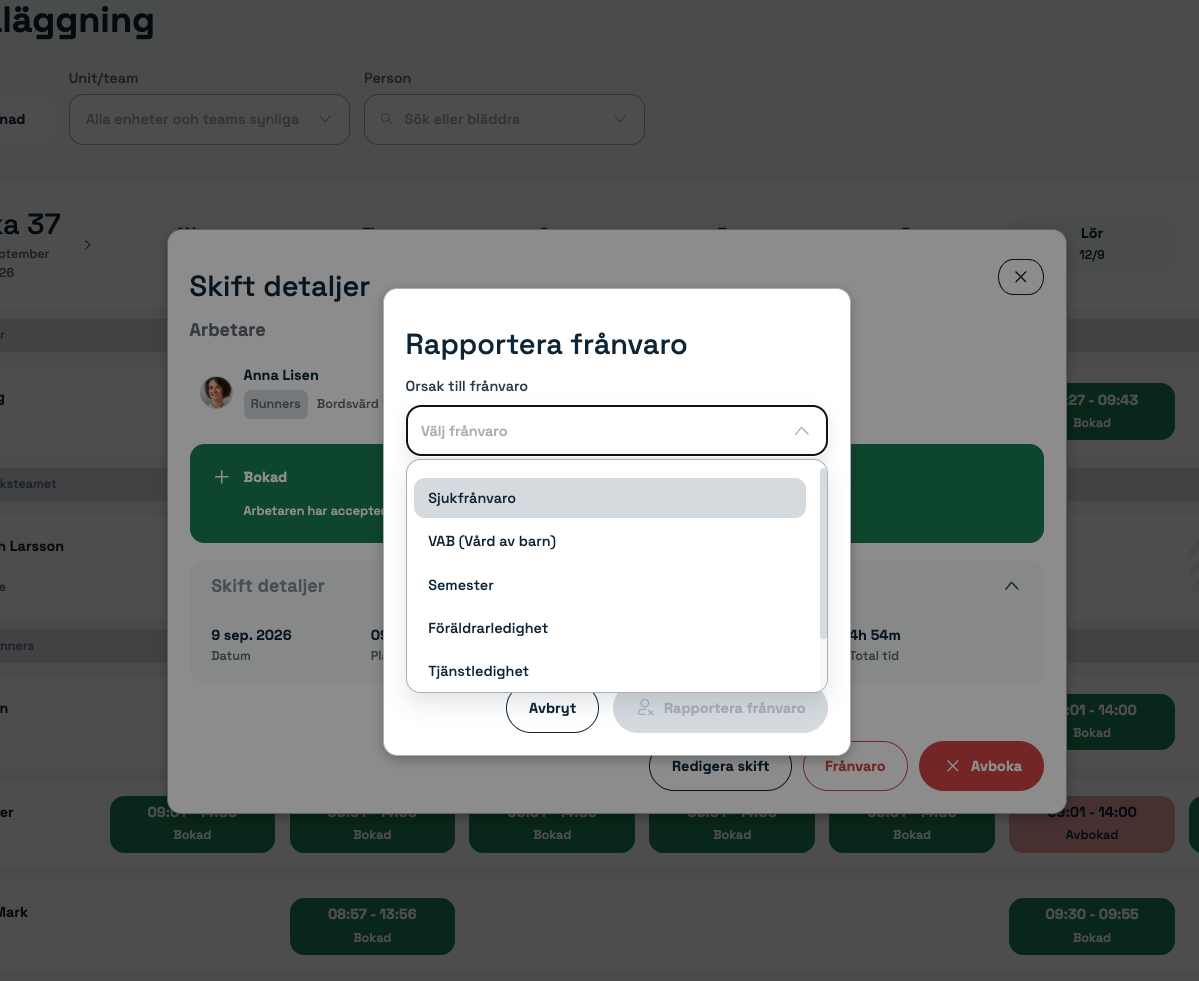Click the search icon in Person field
Screen dimensions: 1199x981
click(387, 119)
